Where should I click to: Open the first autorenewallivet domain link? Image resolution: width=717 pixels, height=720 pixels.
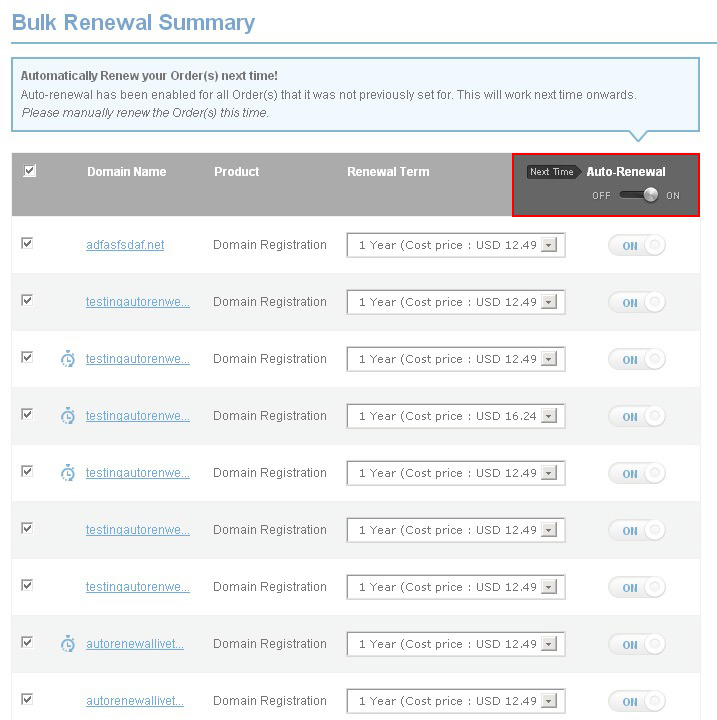(135, 644)
